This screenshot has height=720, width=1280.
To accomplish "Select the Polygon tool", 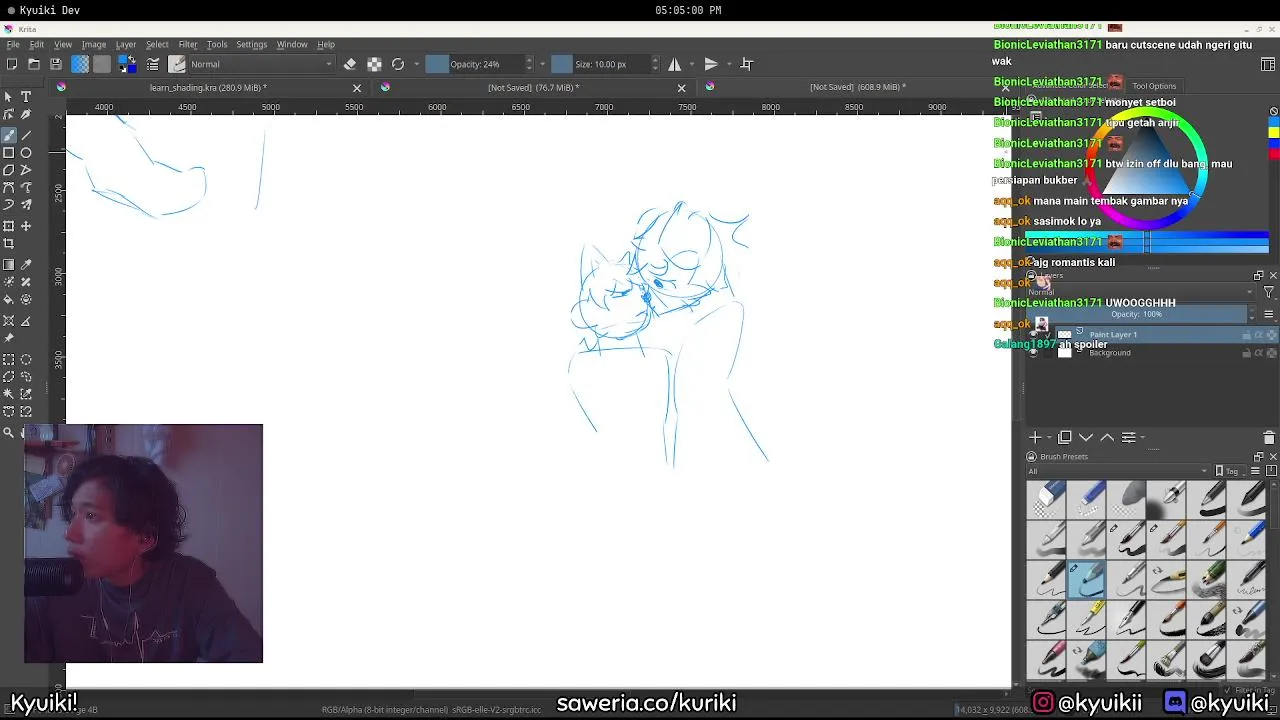I will pos(9,170).
